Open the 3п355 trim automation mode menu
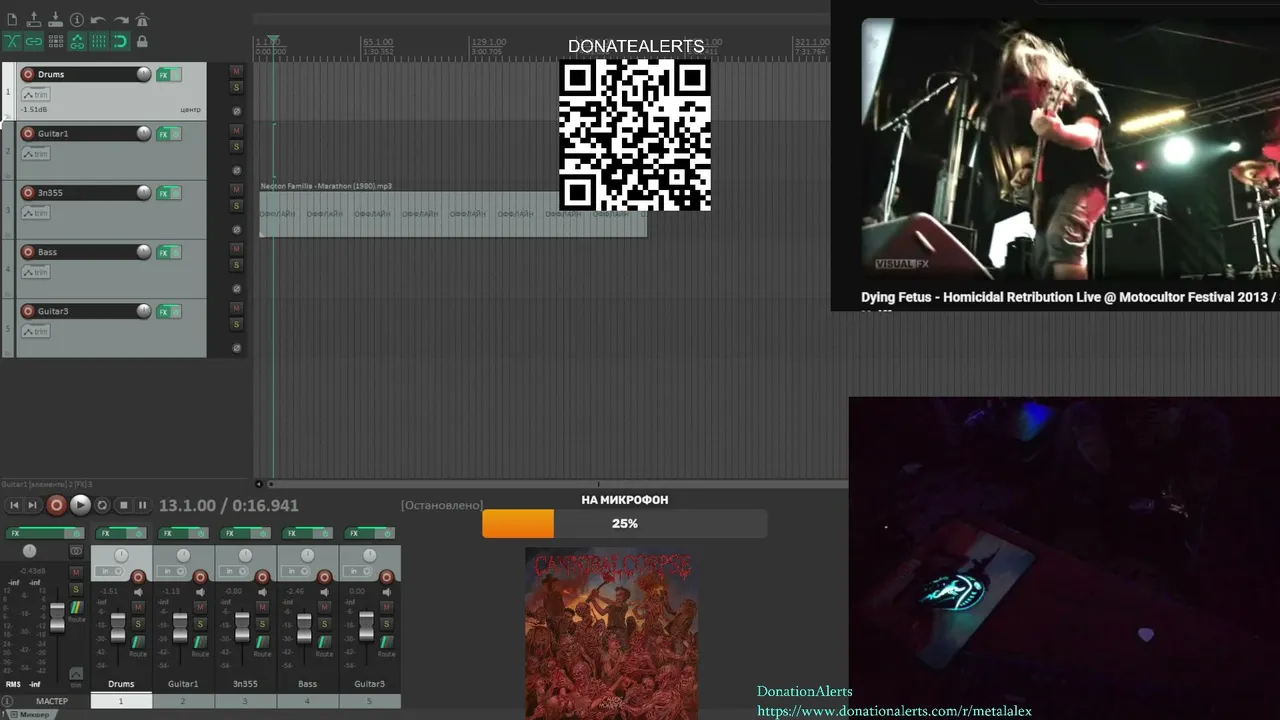 tap(35, 213)
